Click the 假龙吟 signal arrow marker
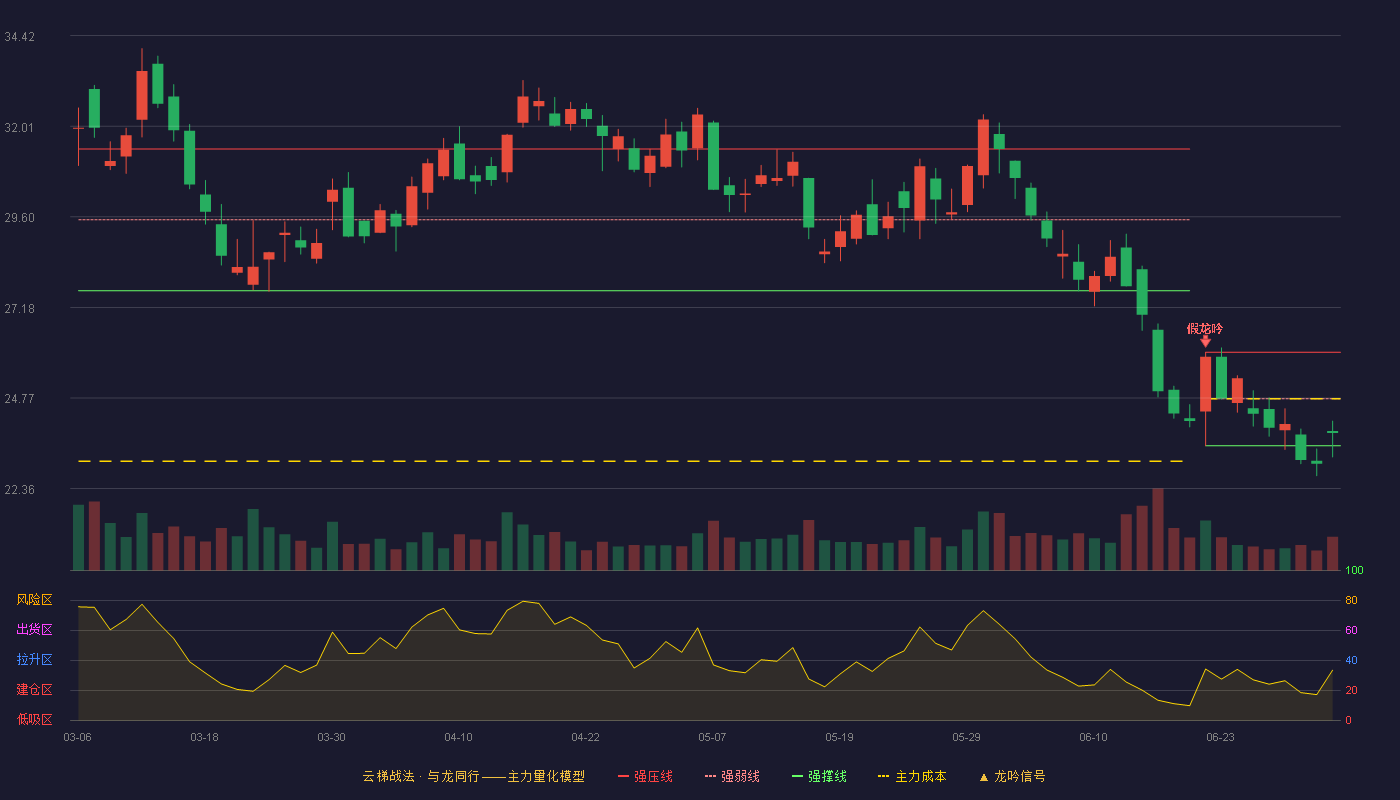 click(1205, 342)
